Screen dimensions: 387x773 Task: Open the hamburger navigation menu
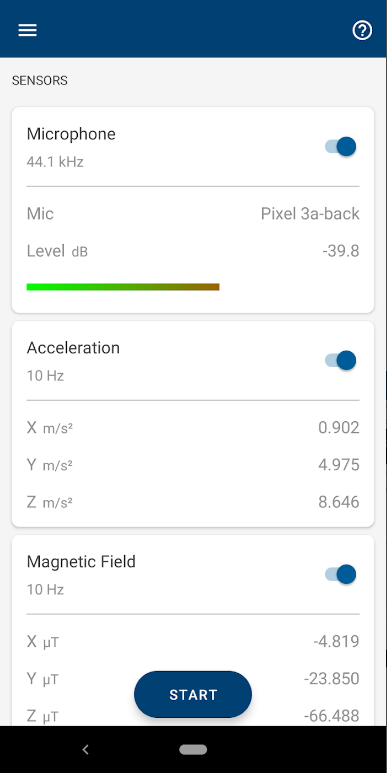coord(28,30)
